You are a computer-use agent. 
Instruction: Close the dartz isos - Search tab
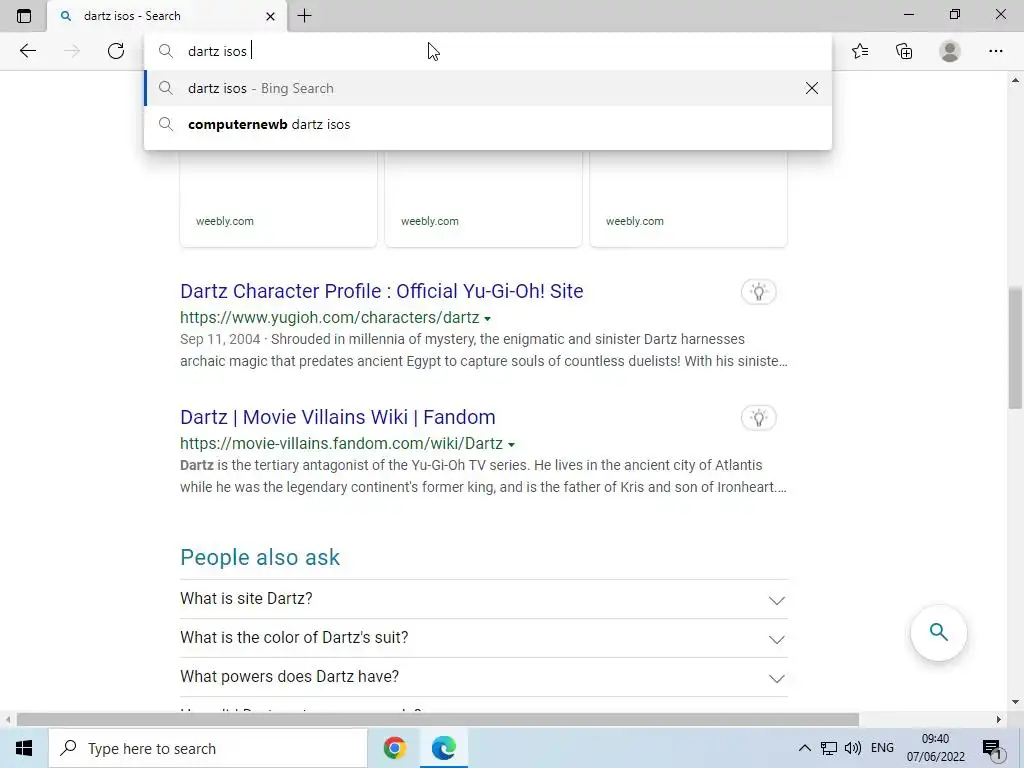pyautogui.click(x=270, y=16)
